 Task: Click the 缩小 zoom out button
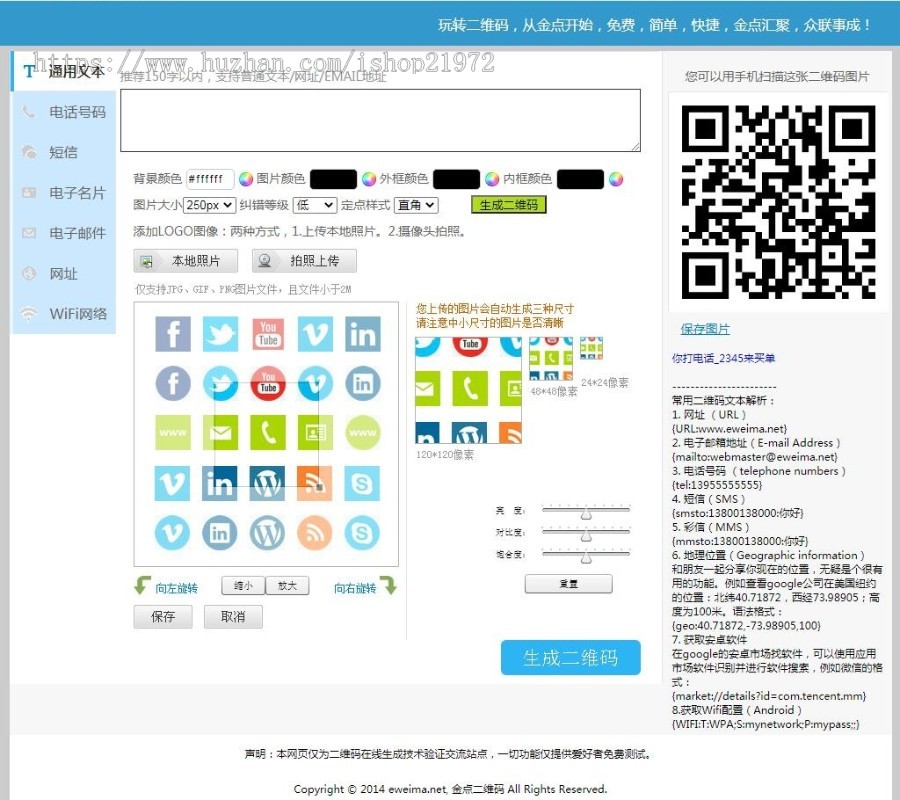click(x=243, y=586)
